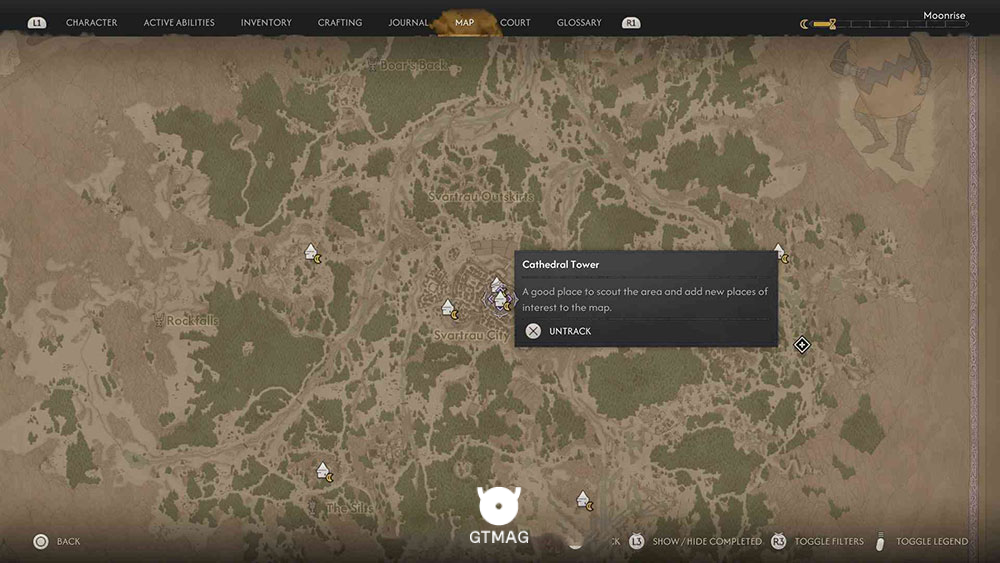1000x563 pixels.
Task: Click Toggle Legend
Action: [x=932, y=541]
